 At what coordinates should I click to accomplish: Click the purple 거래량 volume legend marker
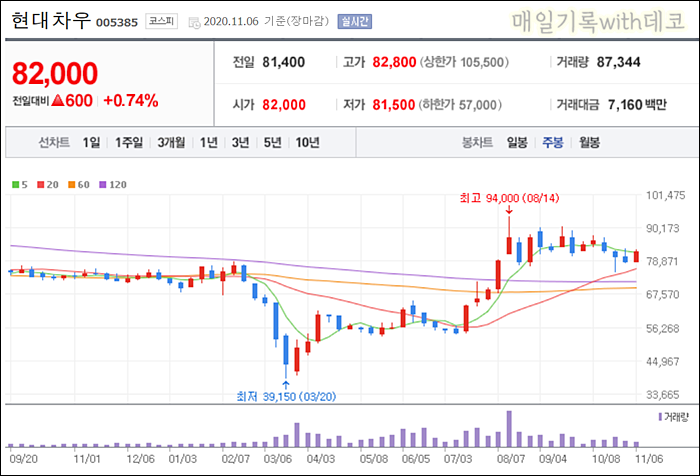pos(660,417)
